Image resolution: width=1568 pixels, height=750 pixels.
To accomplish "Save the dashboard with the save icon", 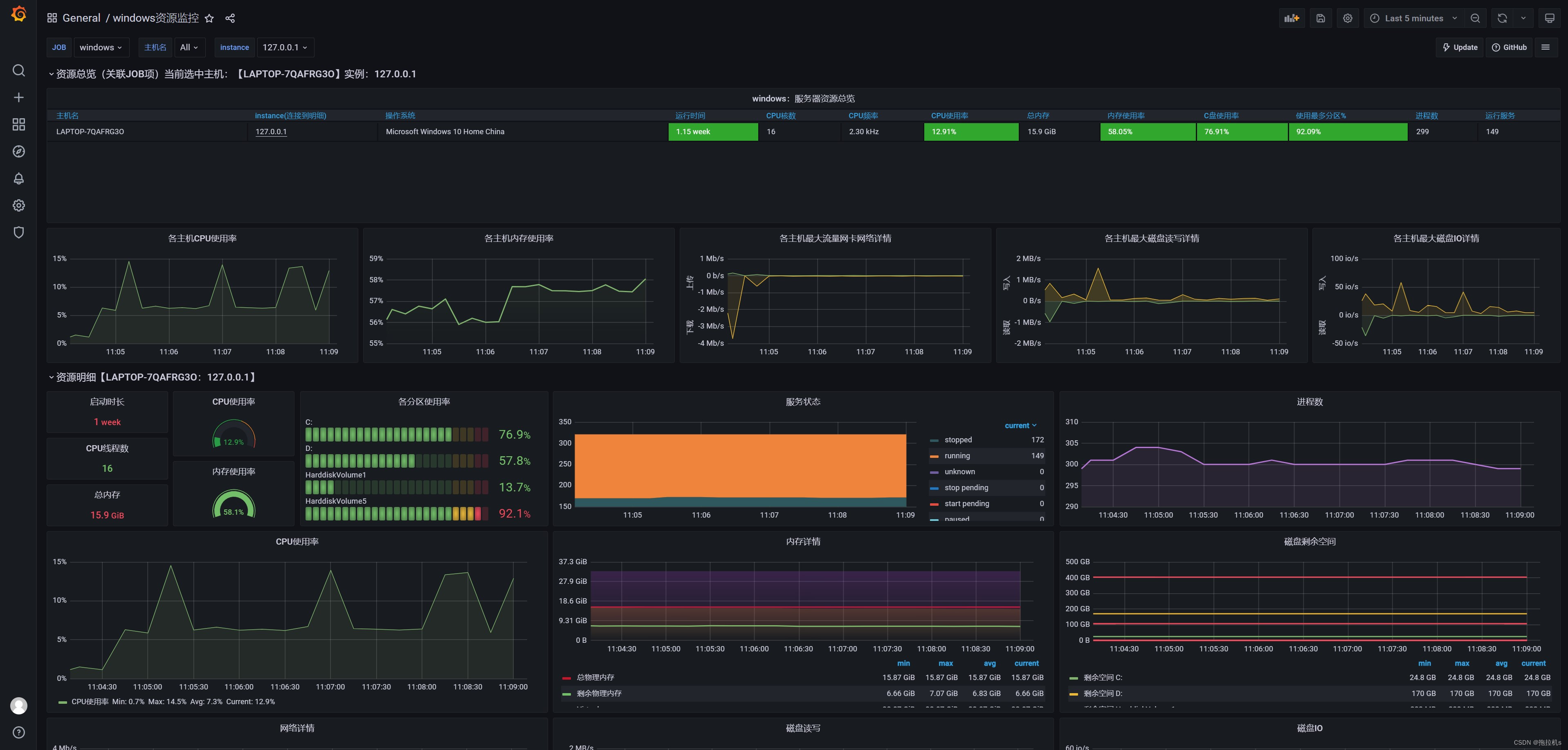I will (x=1320, y=18).
